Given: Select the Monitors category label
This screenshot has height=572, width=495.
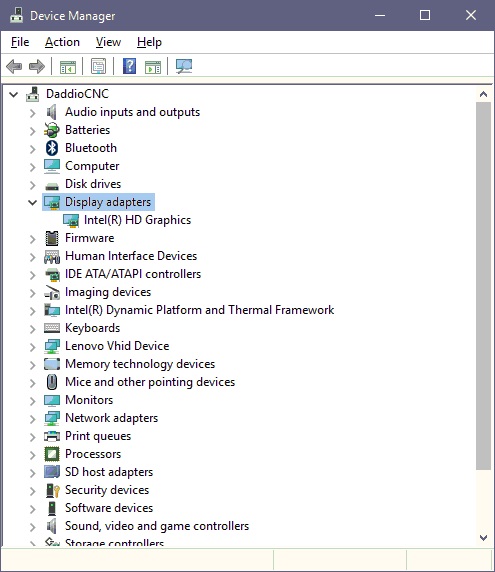Looking at the screenshot, I should coord(89,400).
